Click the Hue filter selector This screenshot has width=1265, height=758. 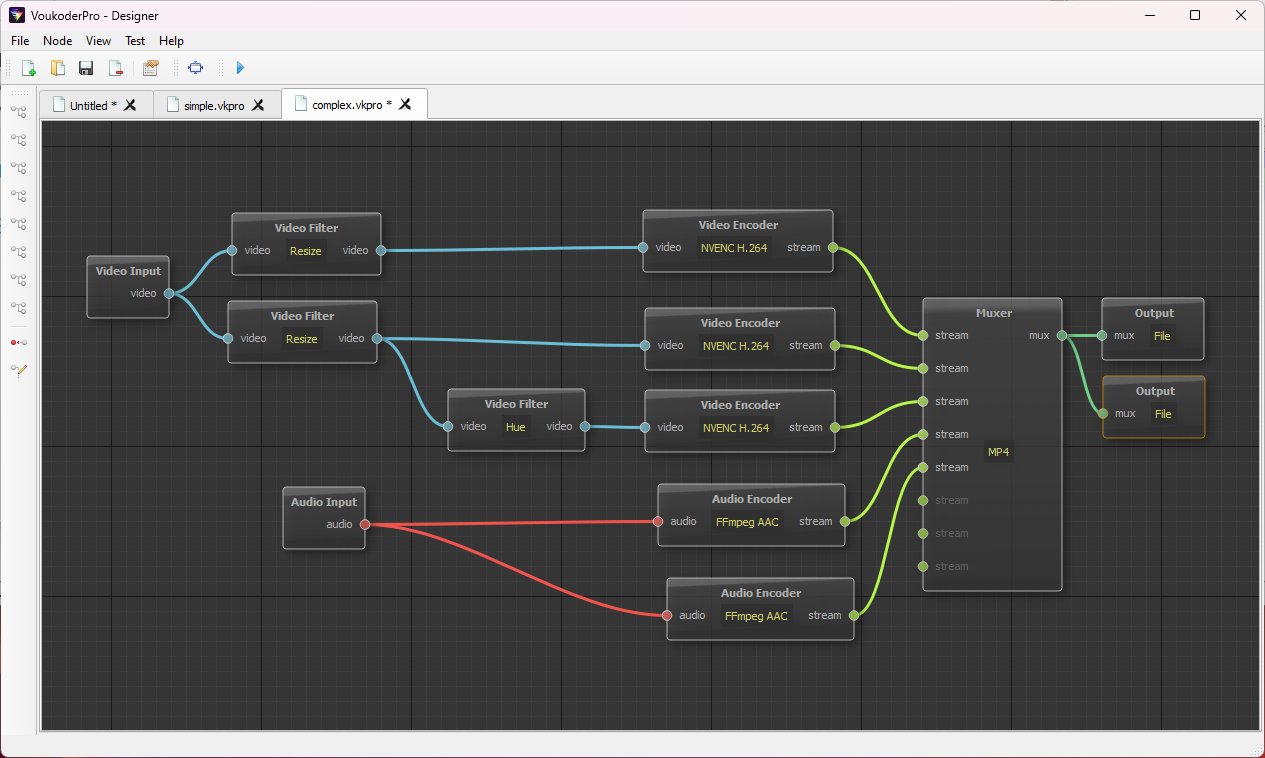click(x=515, y=427)
